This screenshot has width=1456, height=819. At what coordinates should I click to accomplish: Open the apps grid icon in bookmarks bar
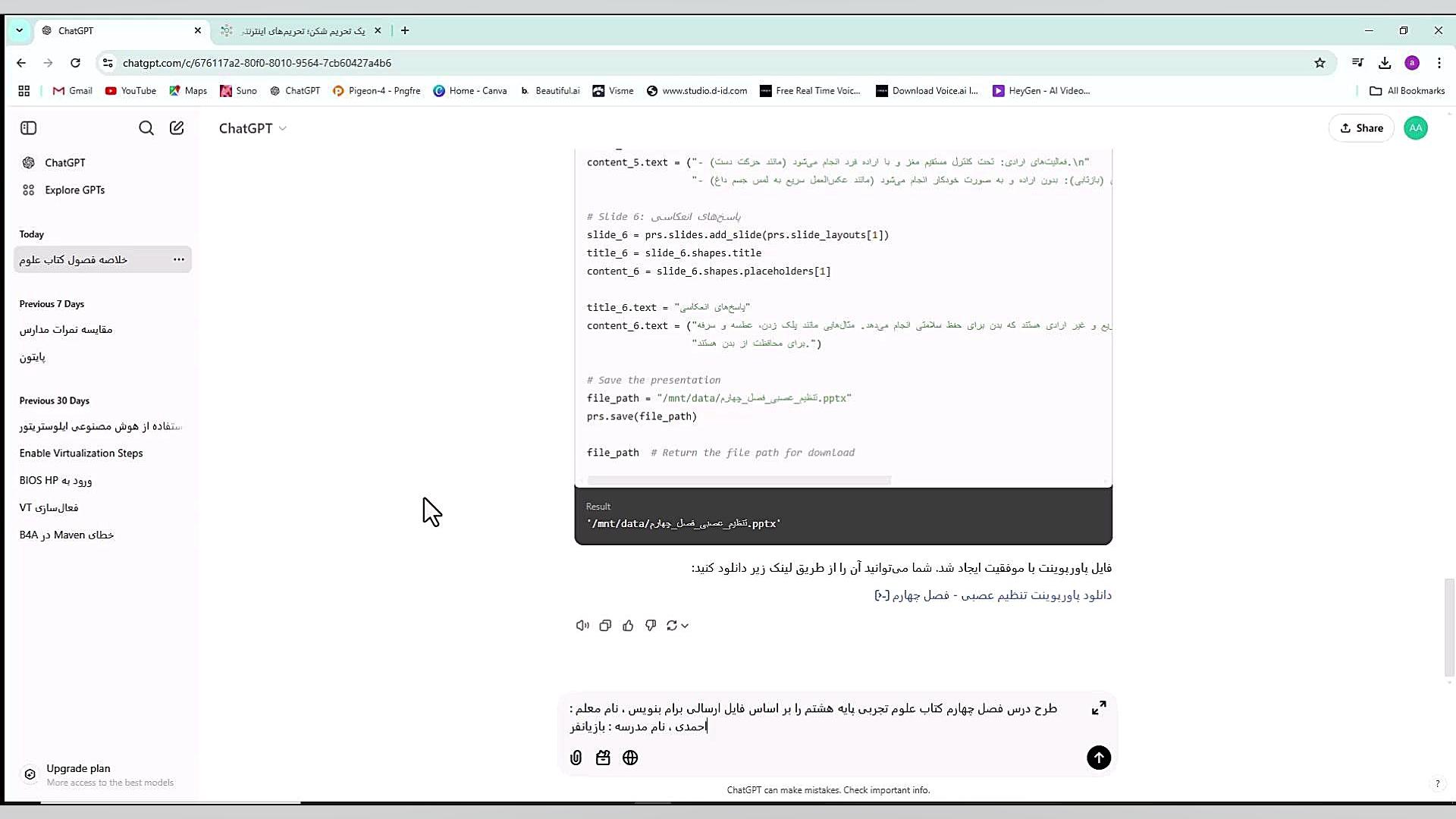(24, 91)
